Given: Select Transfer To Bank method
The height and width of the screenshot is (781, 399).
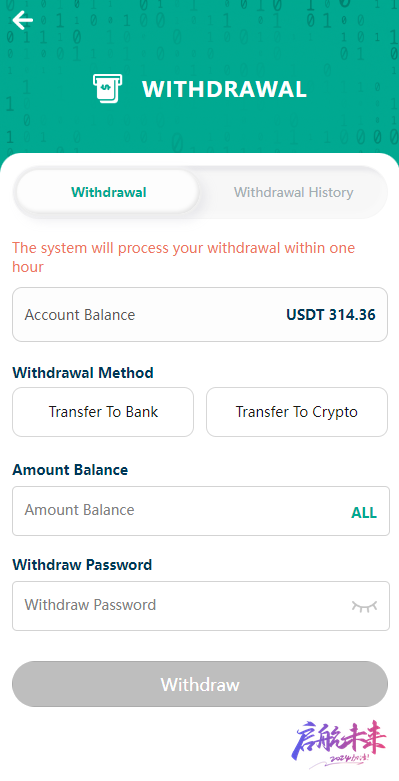Looking at the screenshot, I should pyautogui.click(x=103, y=412).
